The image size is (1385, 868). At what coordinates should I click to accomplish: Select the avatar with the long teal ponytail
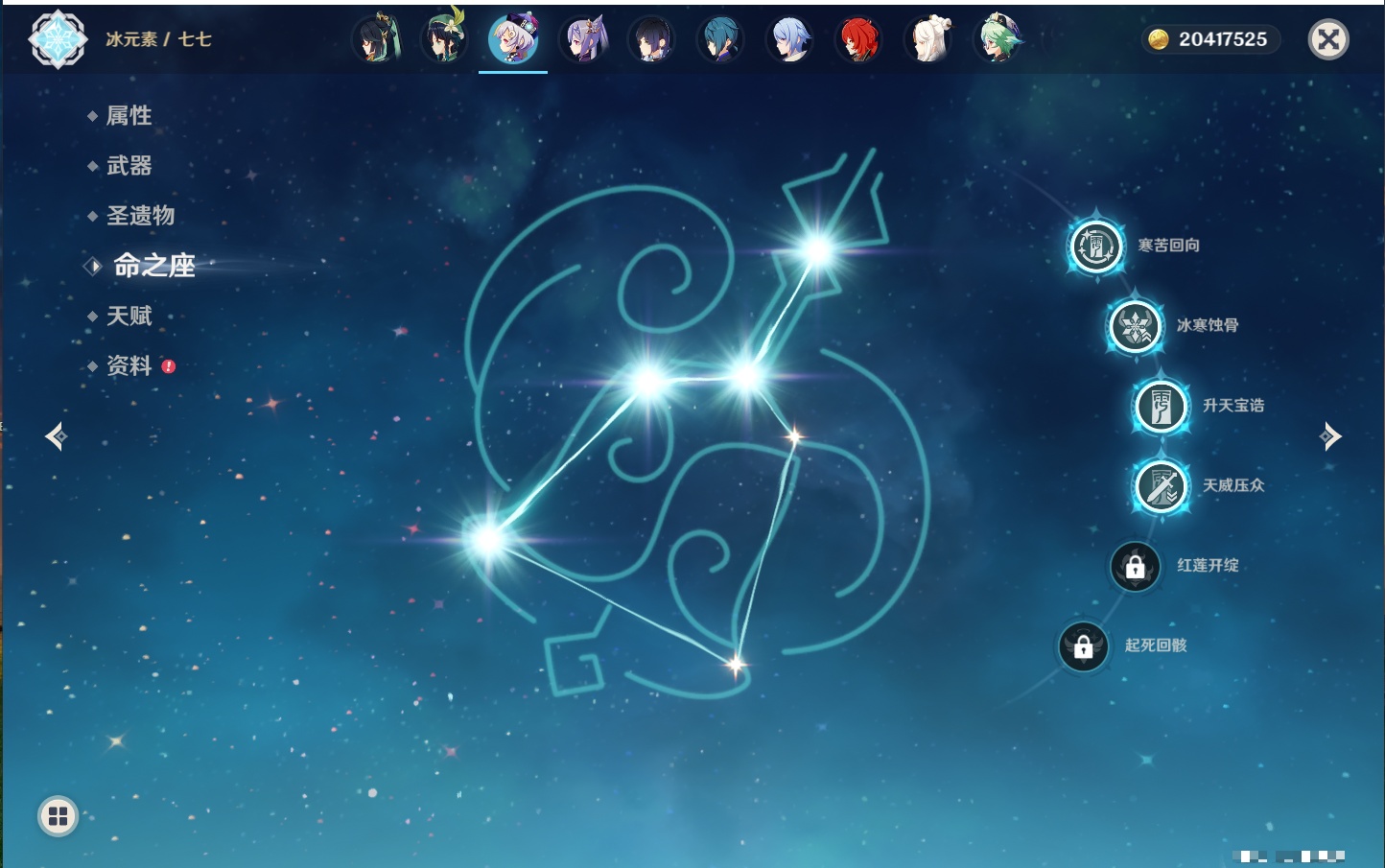(376, 39)
